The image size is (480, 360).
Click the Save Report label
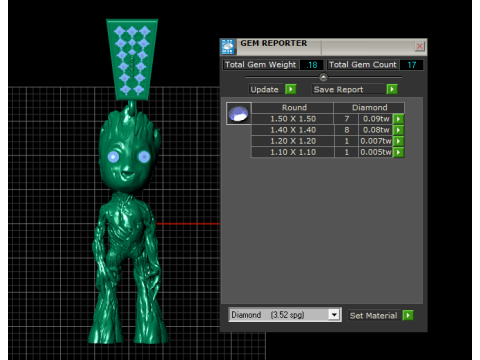(339, 89)
